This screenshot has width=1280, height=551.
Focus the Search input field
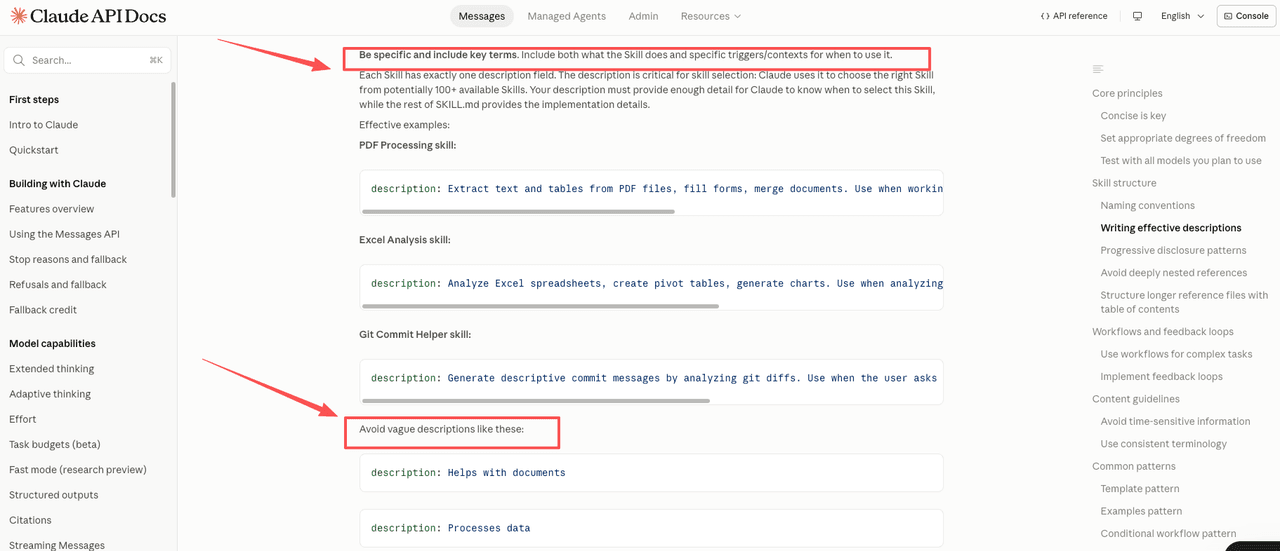(88, 60)
